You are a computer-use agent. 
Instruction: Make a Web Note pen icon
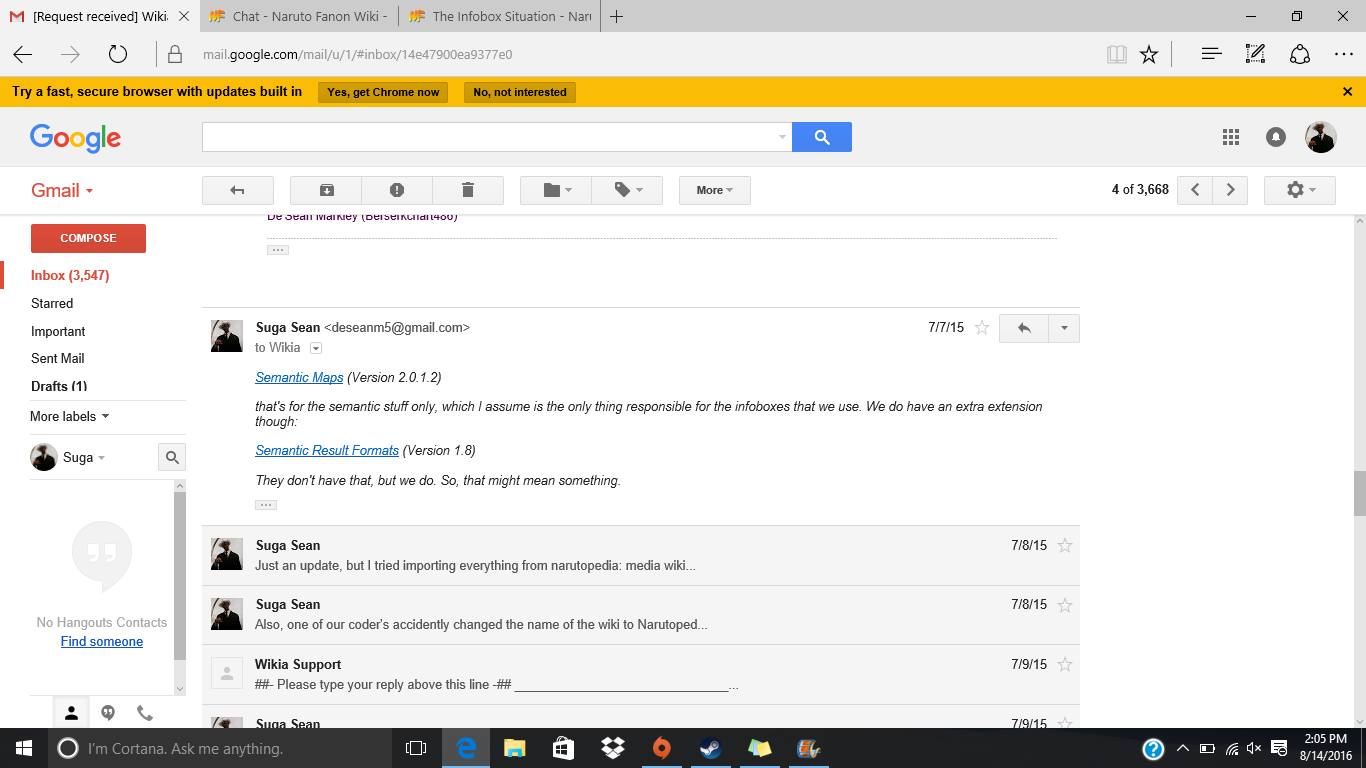coord(1256,54)
